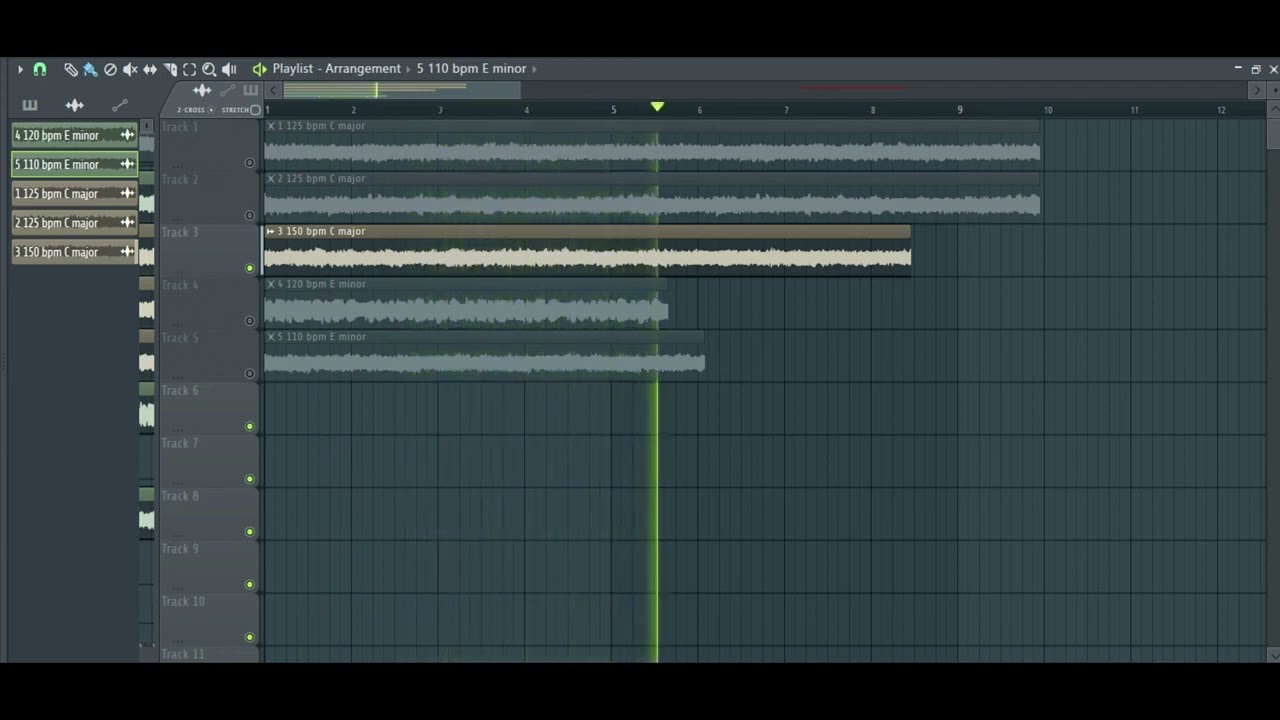Image resolution: width=1280 pixels, height=720 pixels.
Task: Click the 5 110 bpm E minor breadcrumb
Action: (x=471, y=69)
